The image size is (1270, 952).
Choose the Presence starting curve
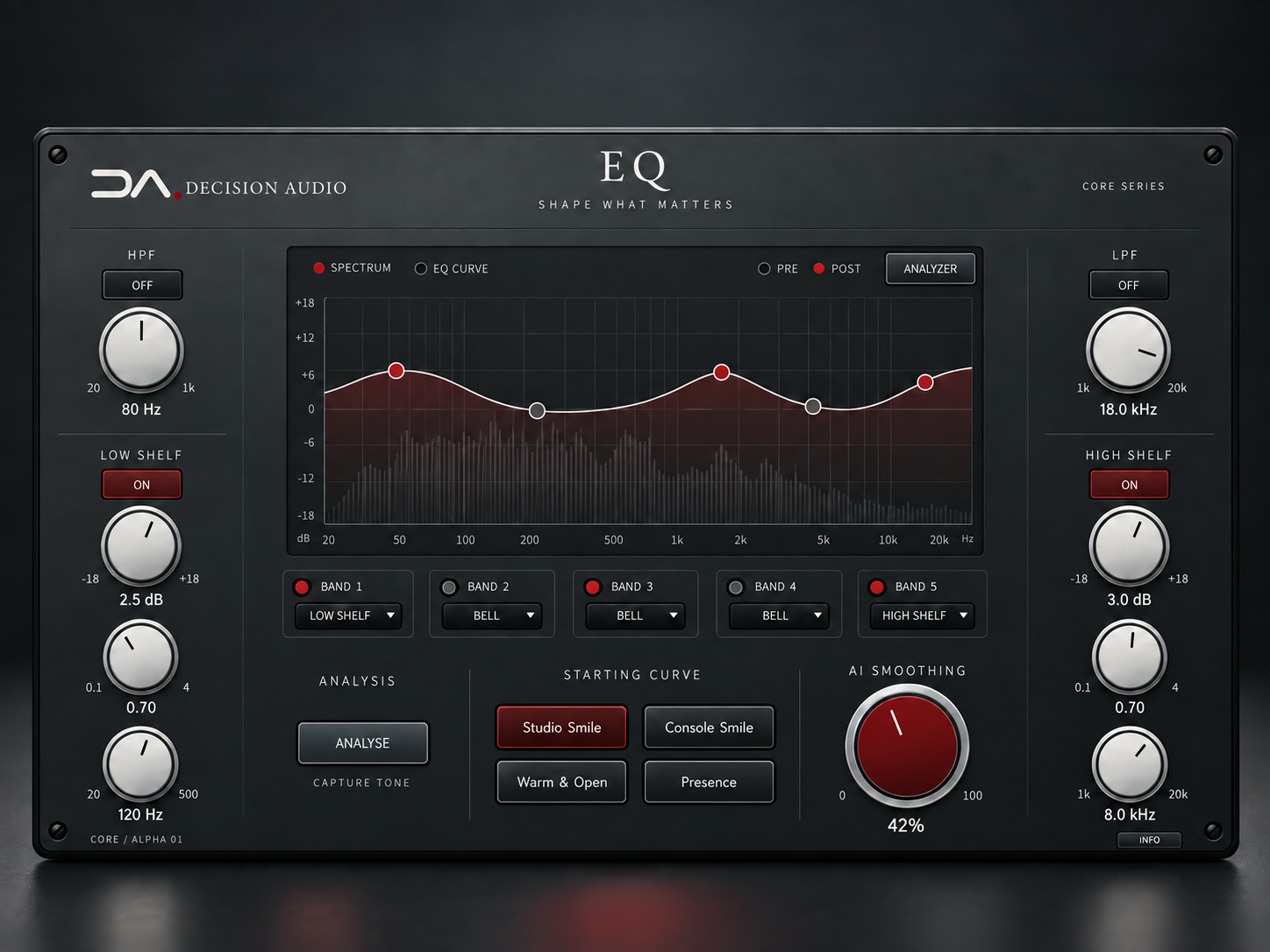coord(710,782)
